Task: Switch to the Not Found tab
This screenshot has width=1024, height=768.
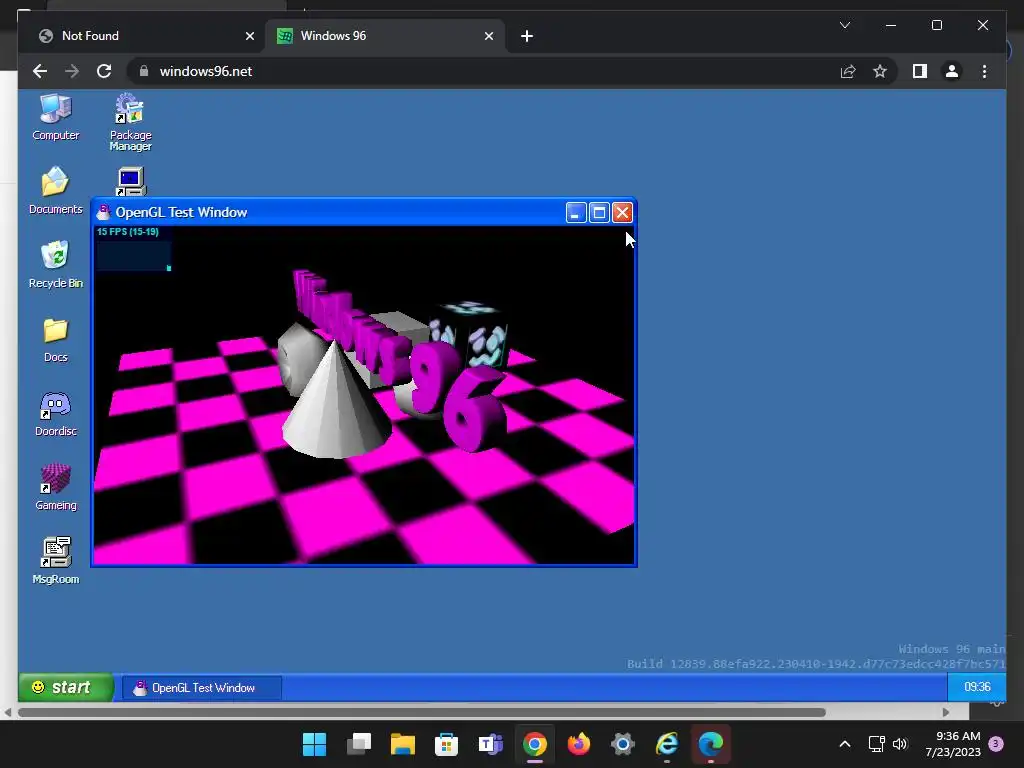Action: 147,36
